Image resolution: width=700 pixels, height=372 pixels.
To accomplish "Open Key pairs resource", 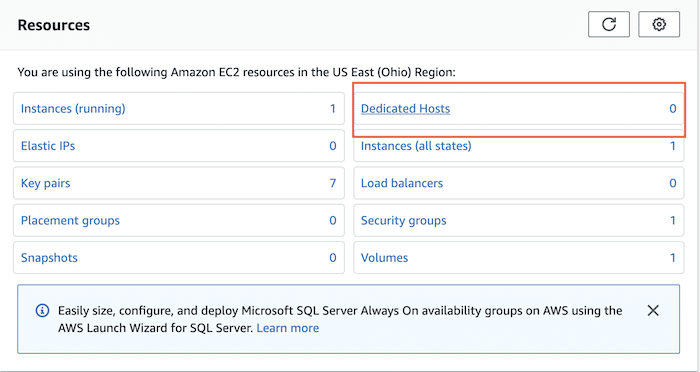I will 46,183.
